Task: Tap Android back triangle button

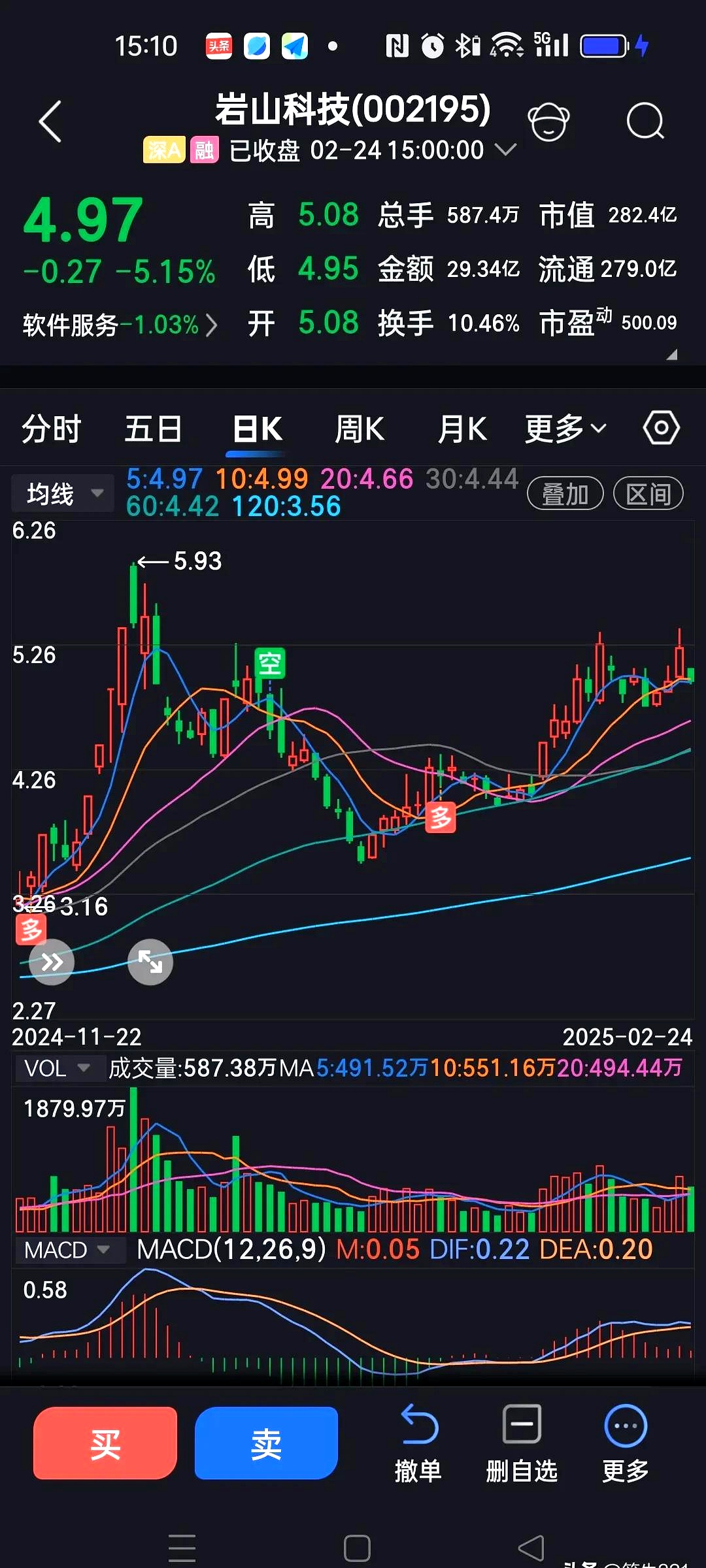Action: 531,1548
